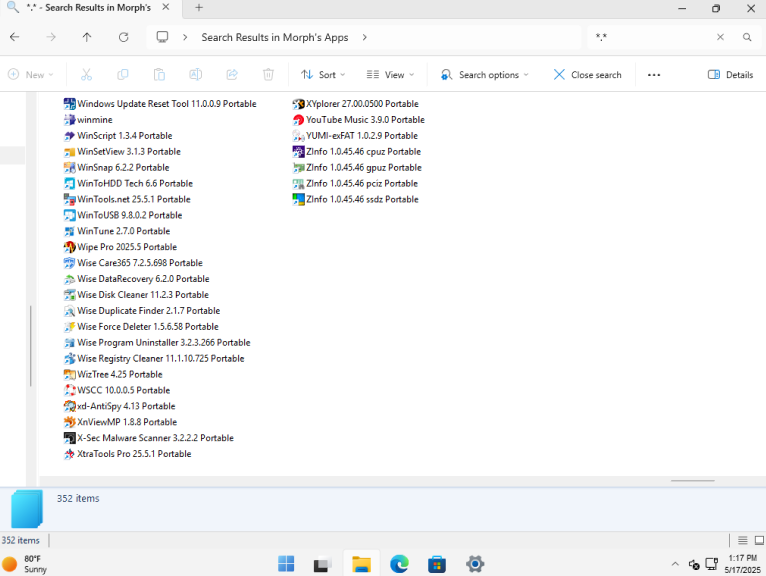Screen dimensions: 766x576
Task: Click inside the search input field
Action: 652,37
